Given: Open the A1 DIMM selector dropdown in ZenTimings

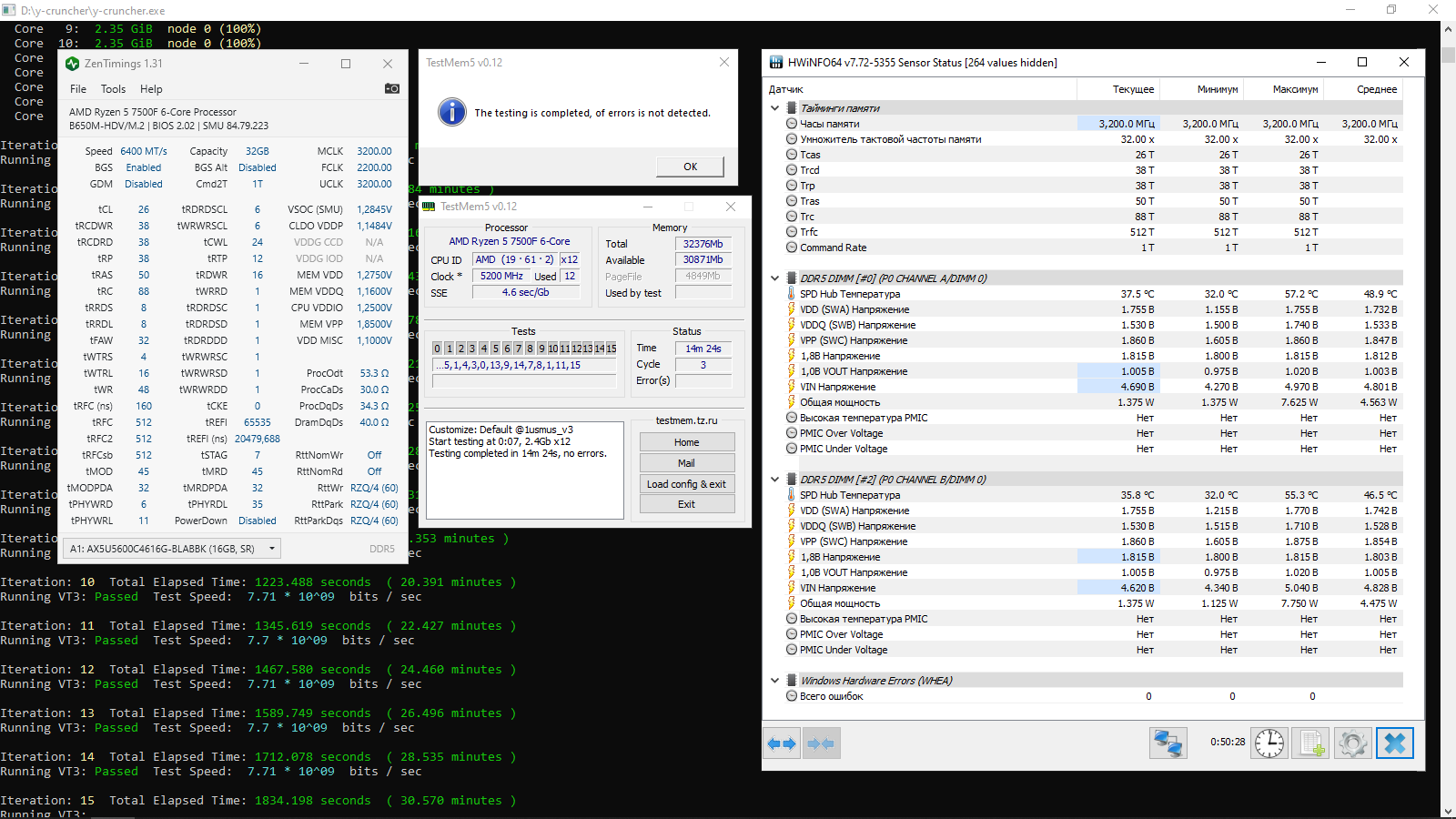Looking at the screenshot, I should [171, 549].
